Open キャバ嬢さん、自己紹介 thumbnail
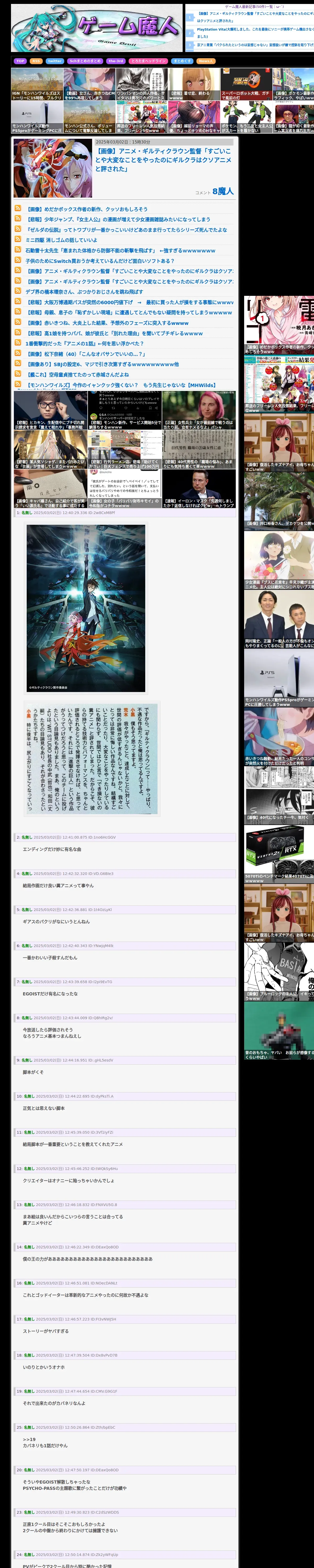 [x=50, y=489]
